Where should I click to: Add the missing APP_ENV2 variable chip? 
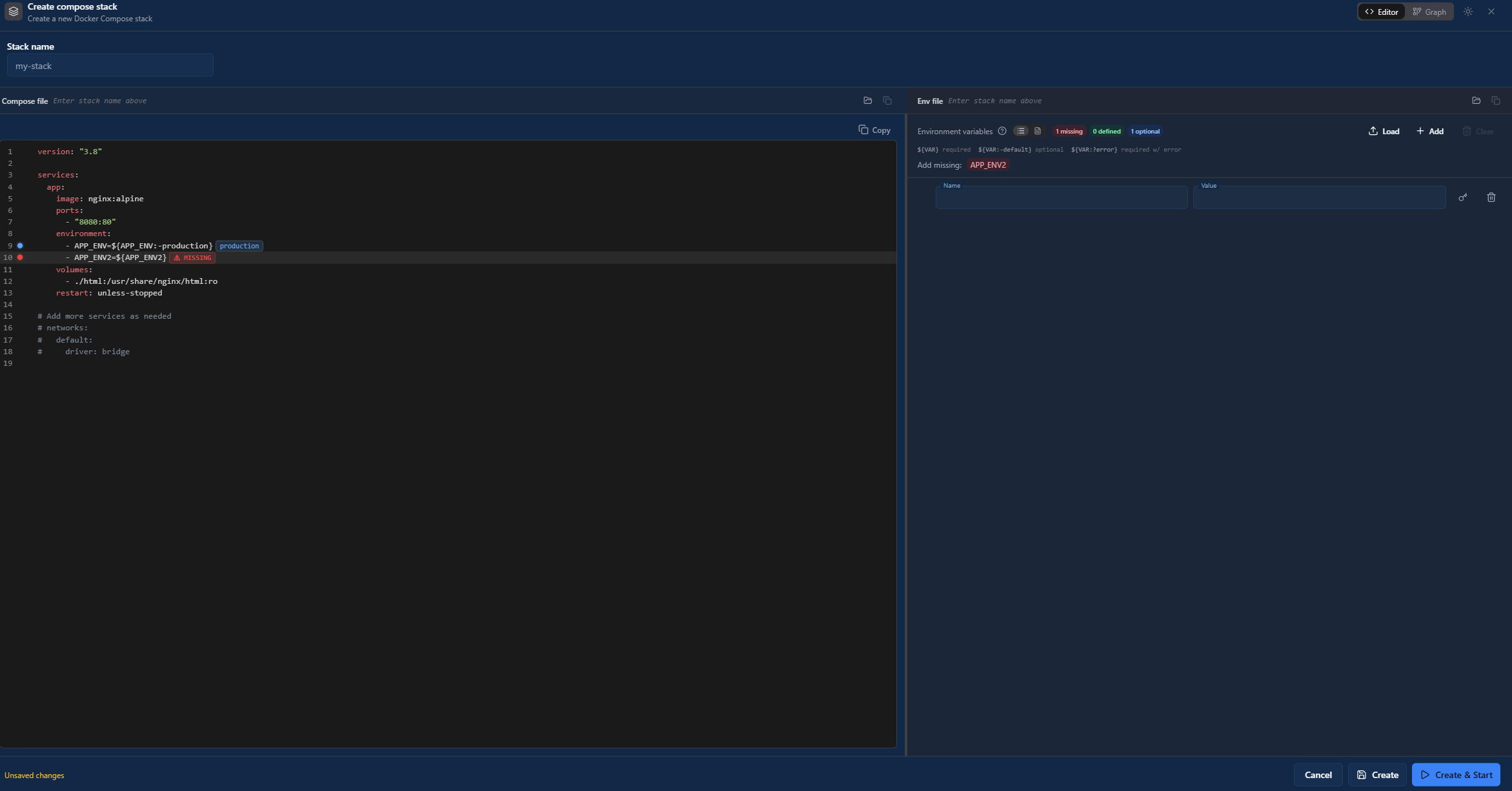988,165
